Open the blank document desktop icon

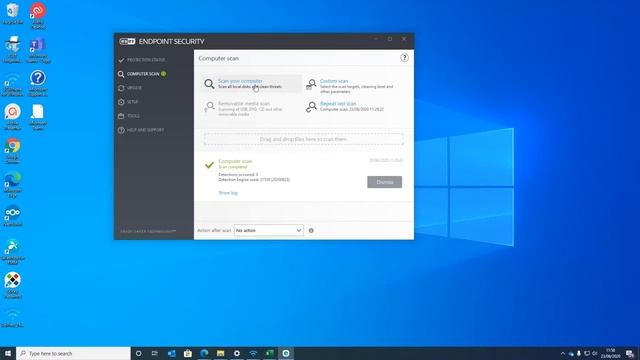(38, 117)
